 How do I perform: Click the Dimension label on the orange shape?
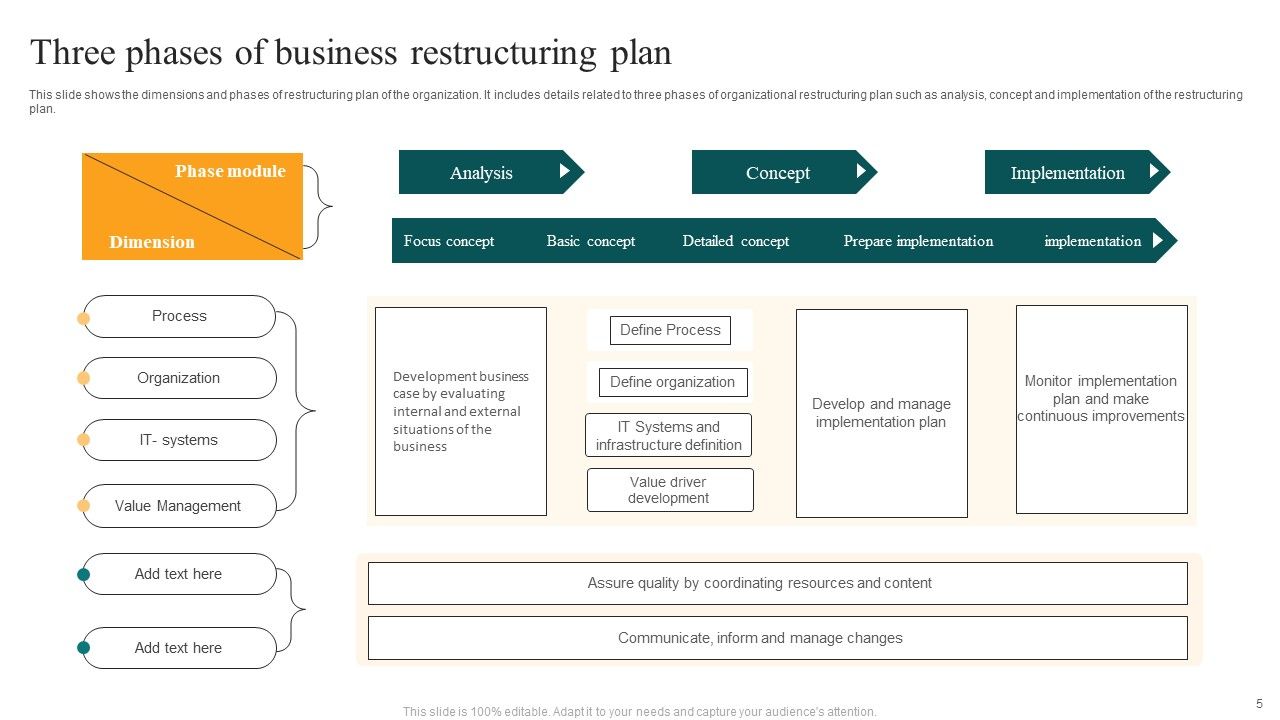coord(151,242)
